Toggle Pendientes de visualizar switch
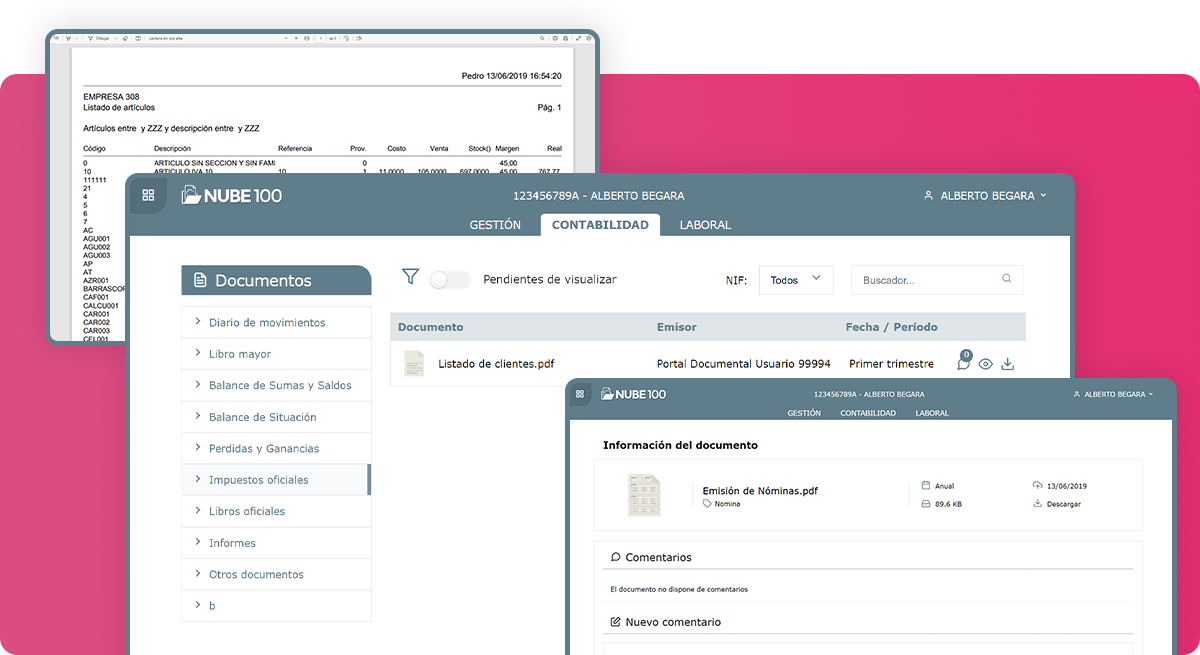Image resolution: width=1200 pixels, height=655 pixels. click(x=450, y=280)
